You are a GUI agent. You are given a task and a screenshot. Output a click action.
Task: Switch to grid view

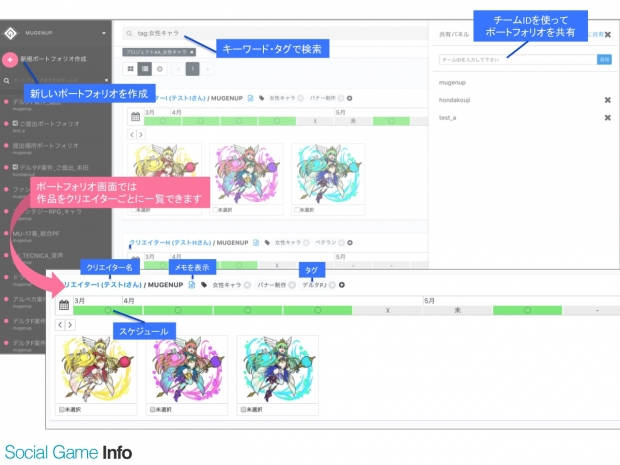[x=130, y=69]
